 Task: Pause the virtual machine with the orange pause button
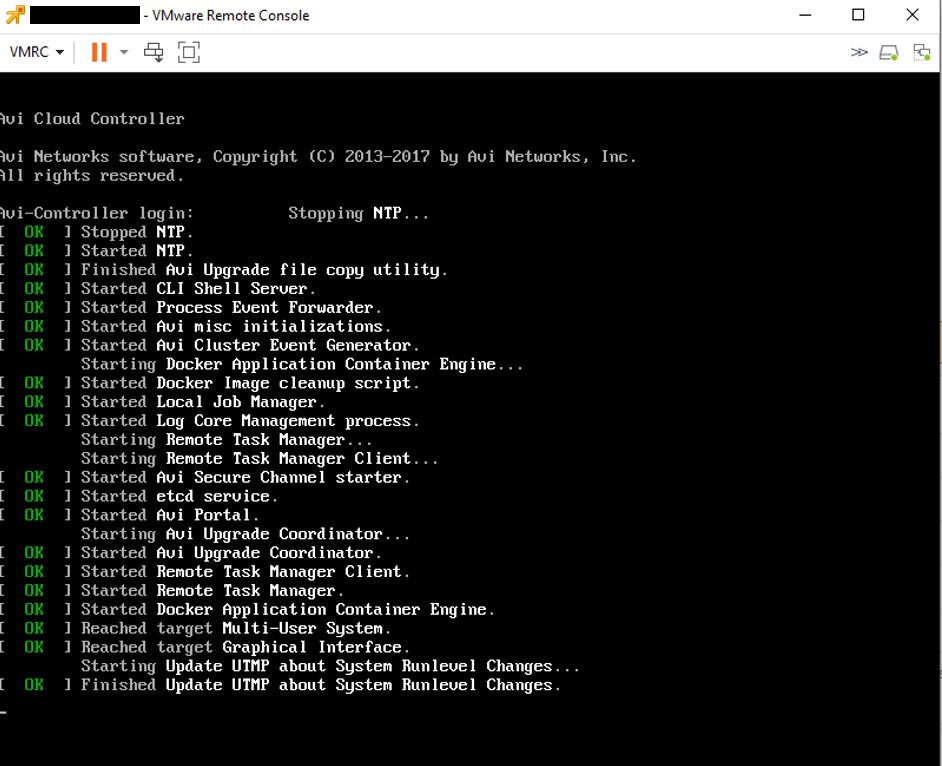click(x=99, y=52)
